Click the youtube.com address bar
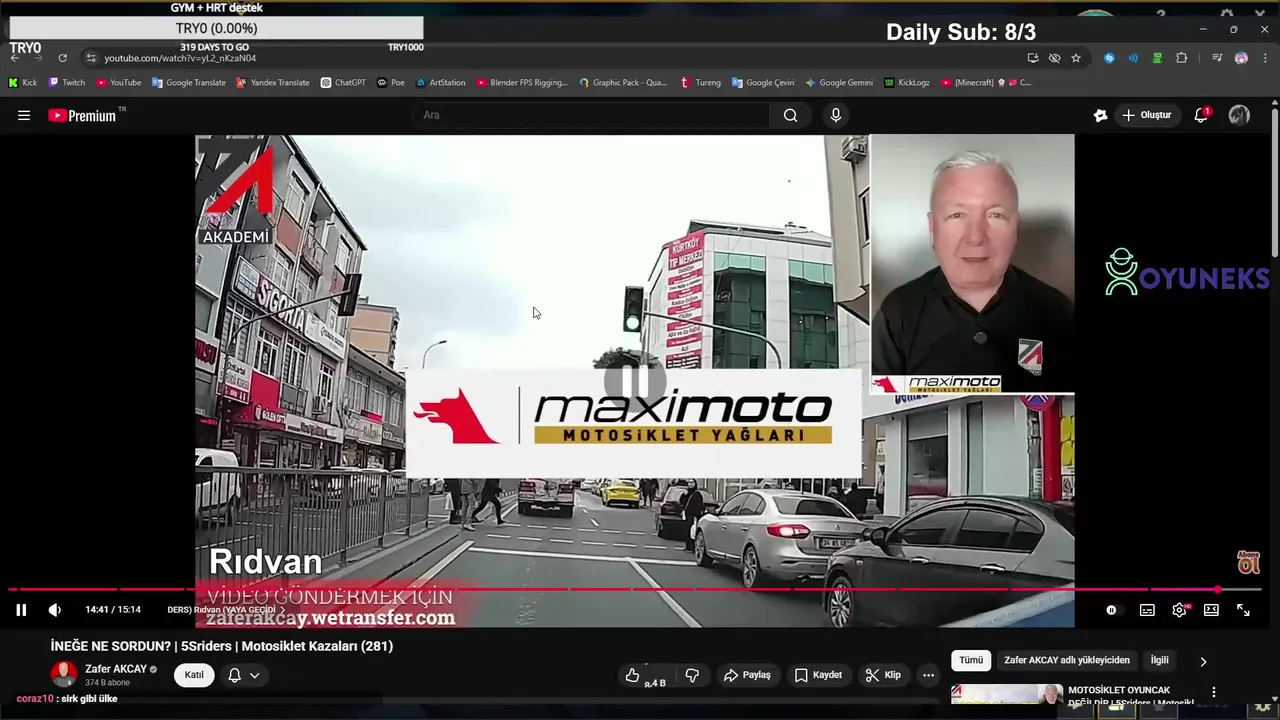Image resolution: width=1280 pixels, height=720 pixels. 560,58
